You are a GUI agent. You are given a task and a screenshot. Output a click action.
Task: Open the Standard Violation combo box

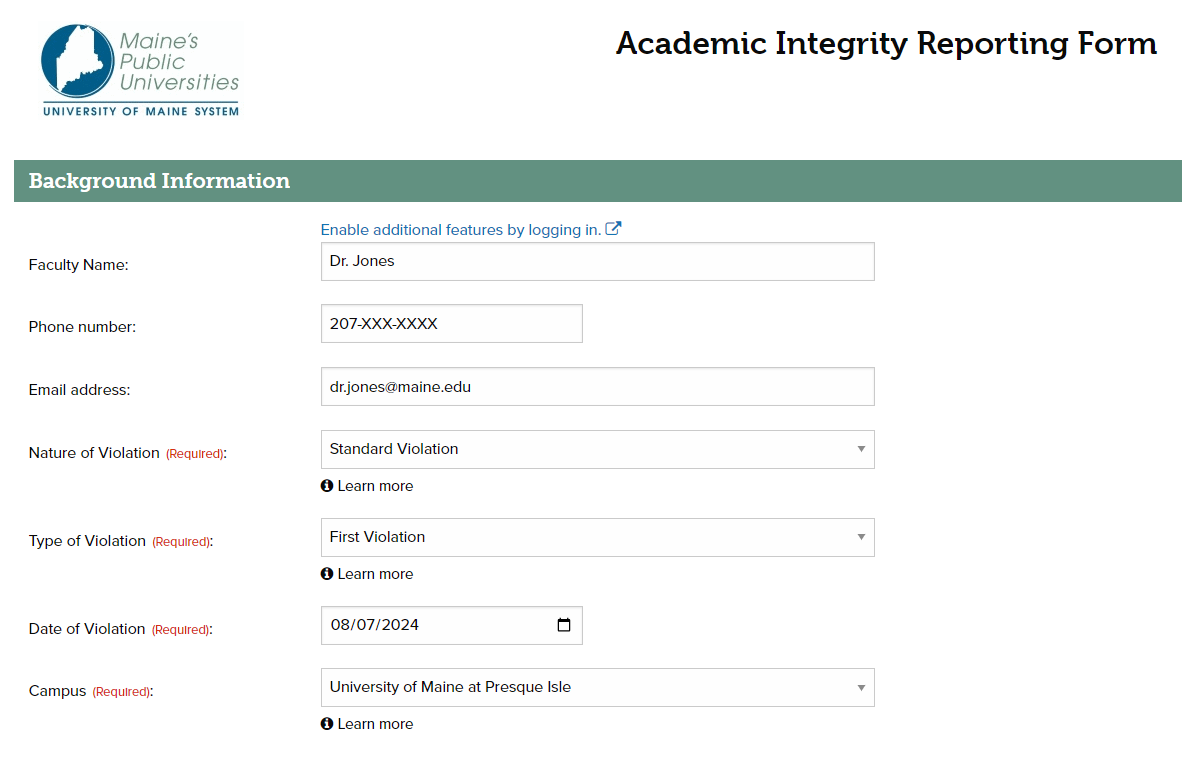(598, 449)
